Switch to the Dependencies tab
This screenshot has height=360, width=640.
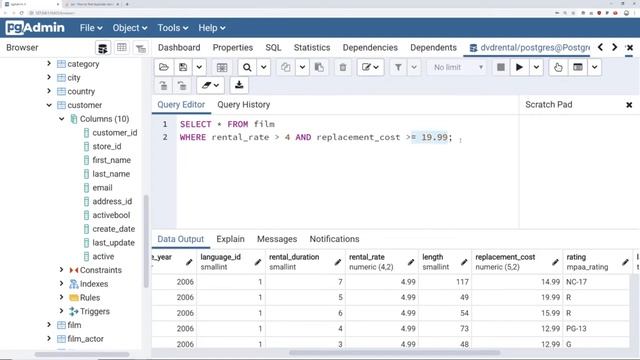point(370,48)
